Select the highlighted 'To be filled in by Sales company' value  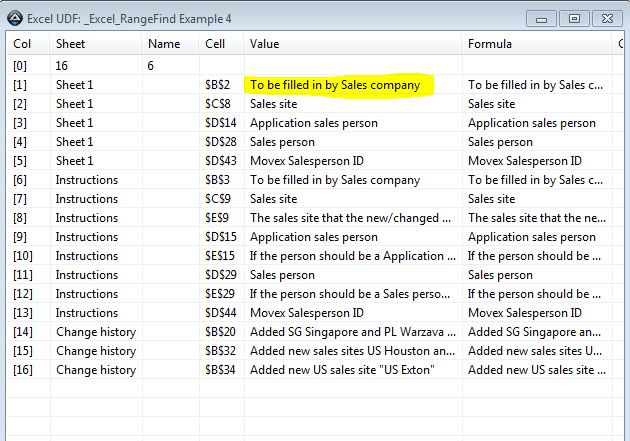pyautogui.click(x=335, y=85)
